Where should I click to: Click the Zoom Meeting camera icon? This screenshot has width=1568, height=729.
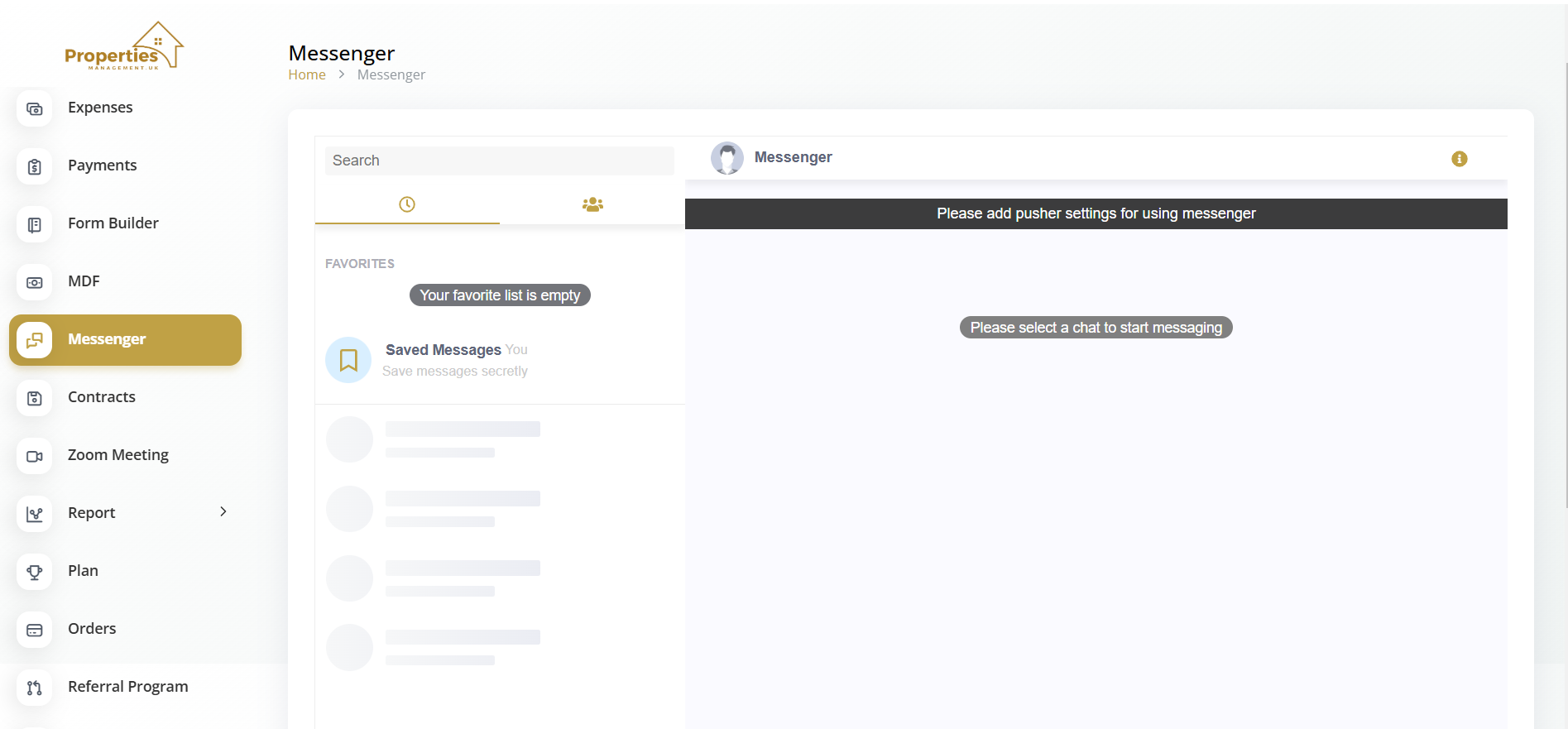pos(34,456)
